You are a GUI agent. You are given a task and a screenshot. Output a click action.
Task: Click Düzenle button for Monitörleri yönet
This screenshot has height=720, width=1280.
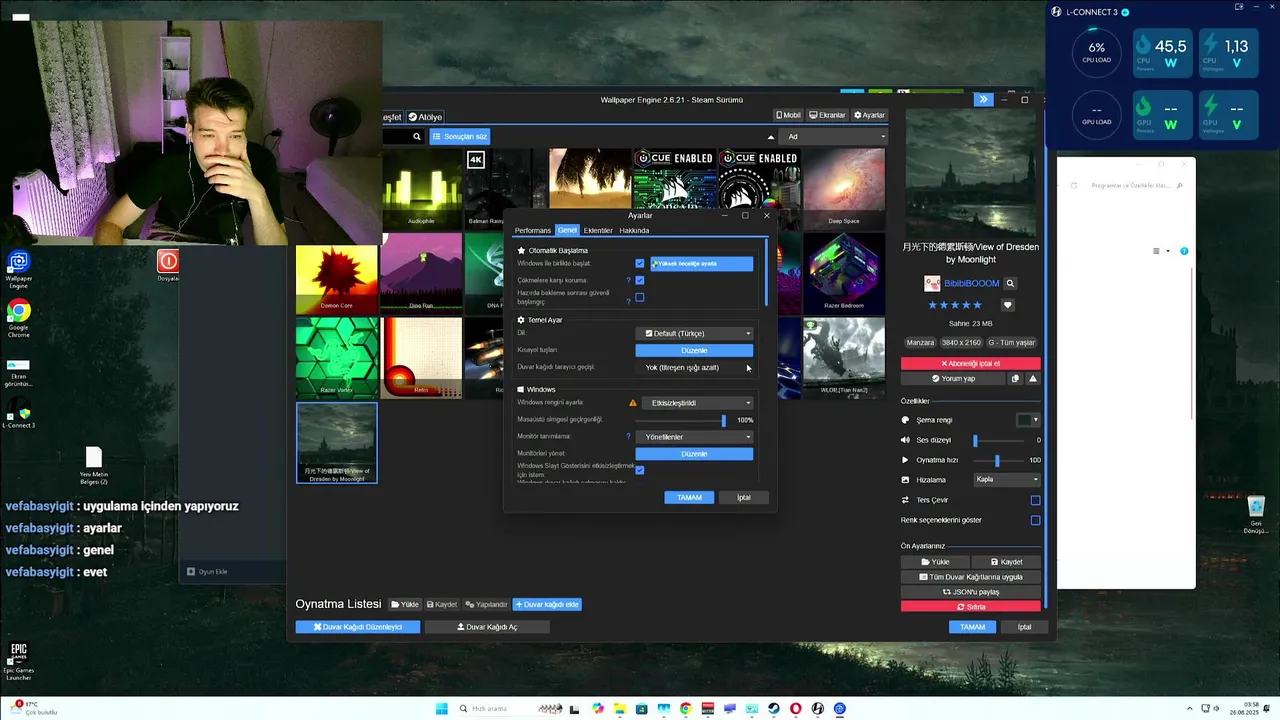click(x=694, y=454)
